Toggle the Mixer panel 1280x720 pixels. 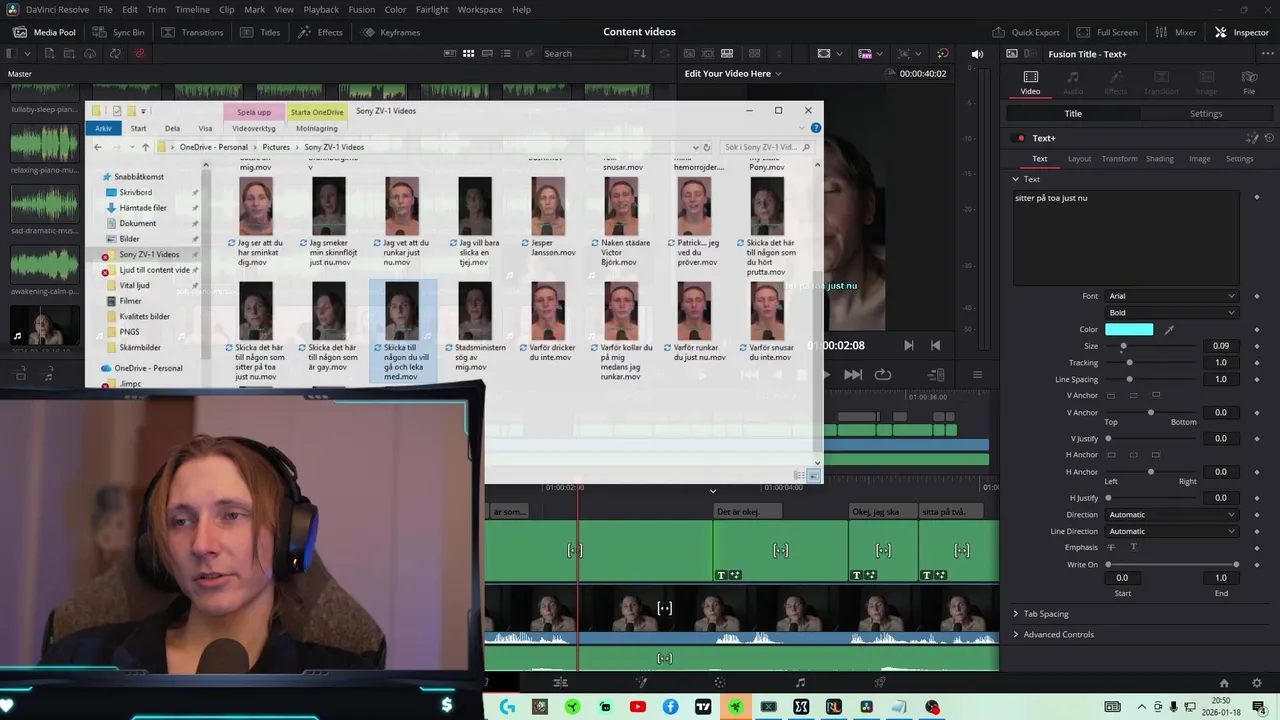pos(1175,32)
